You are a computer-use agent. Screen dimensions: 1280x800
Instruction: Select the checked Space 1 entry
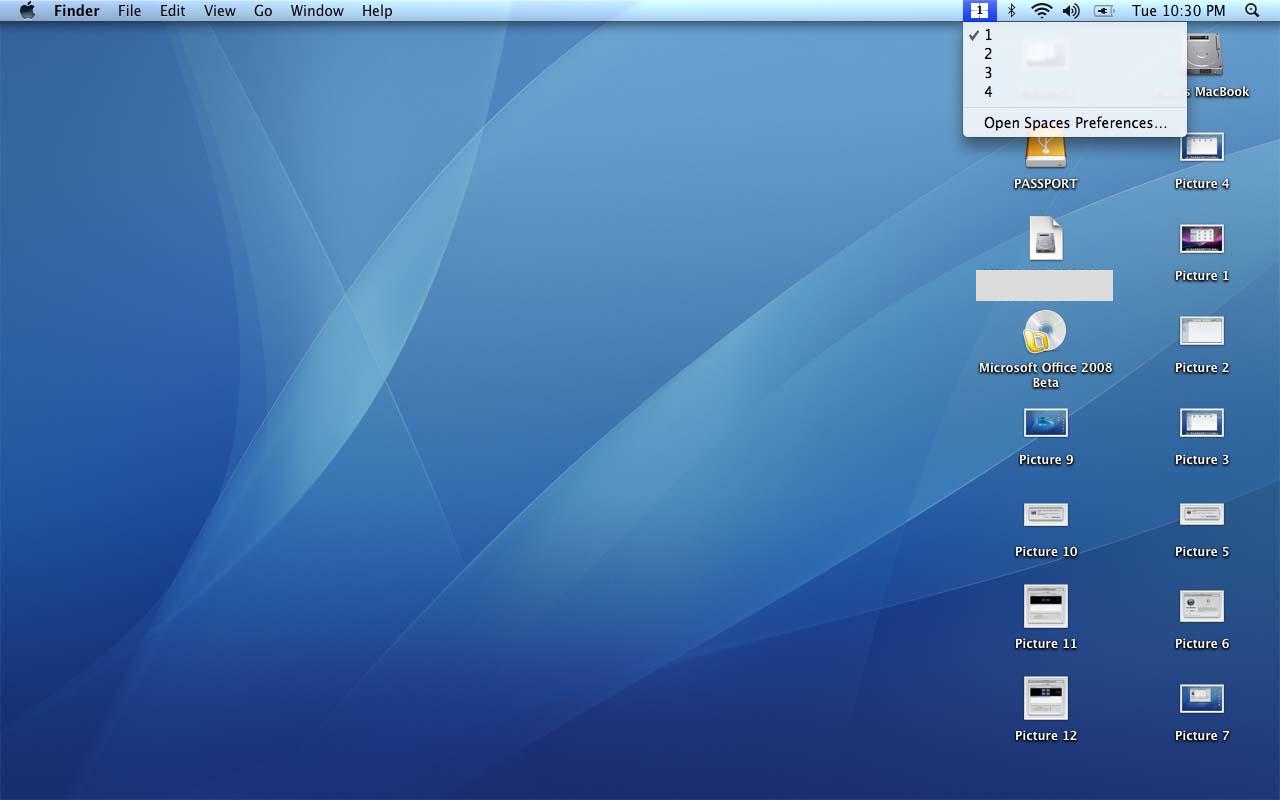point(988,35)
